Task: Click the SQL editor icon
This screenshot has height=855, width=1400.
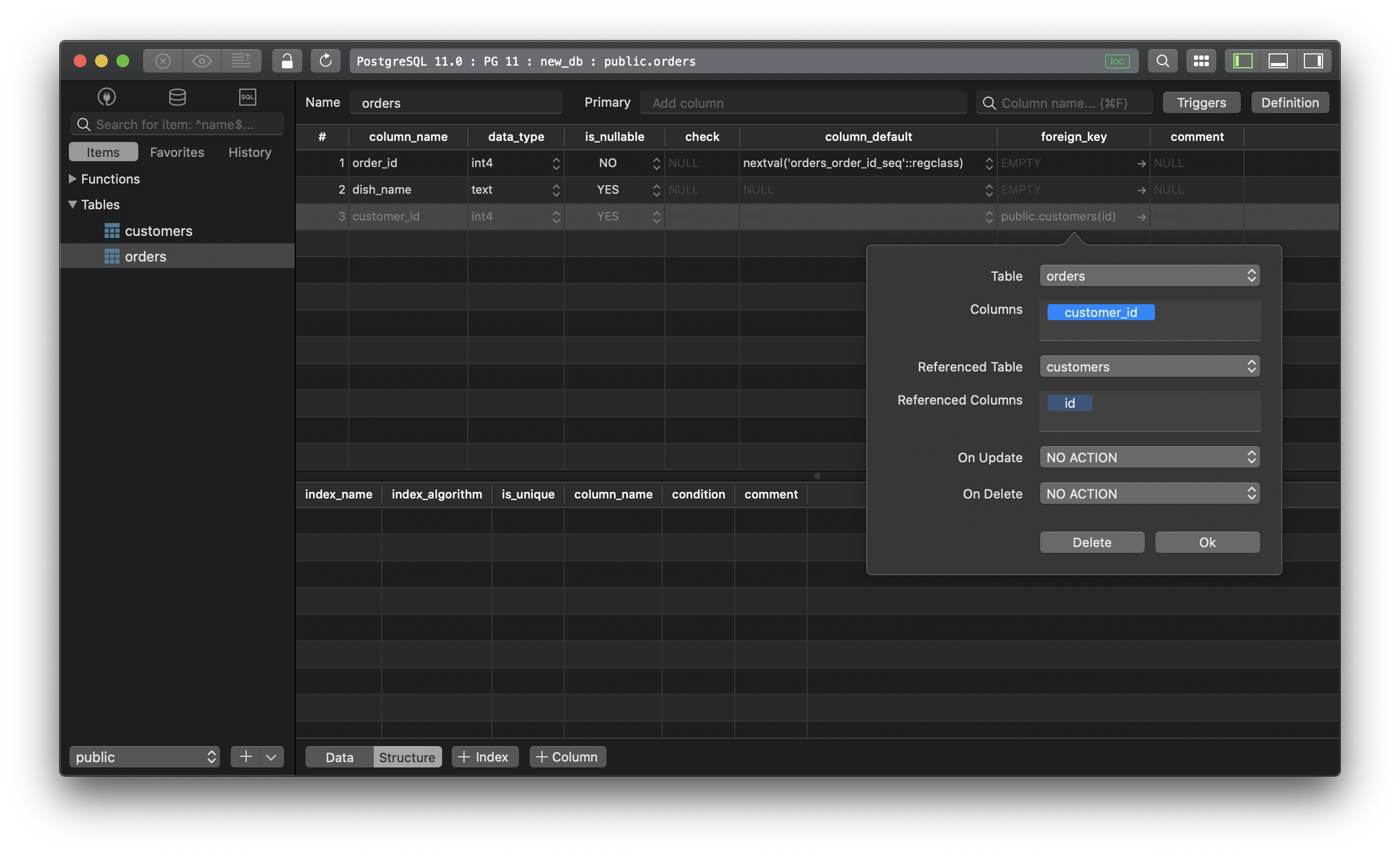Action: pos(248,97)
